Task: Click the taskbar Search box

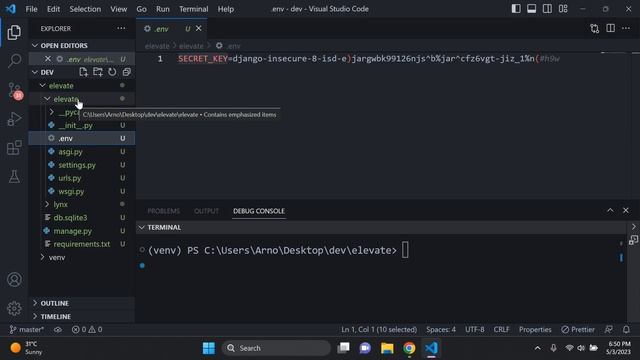Action: (x=276, y=348)
